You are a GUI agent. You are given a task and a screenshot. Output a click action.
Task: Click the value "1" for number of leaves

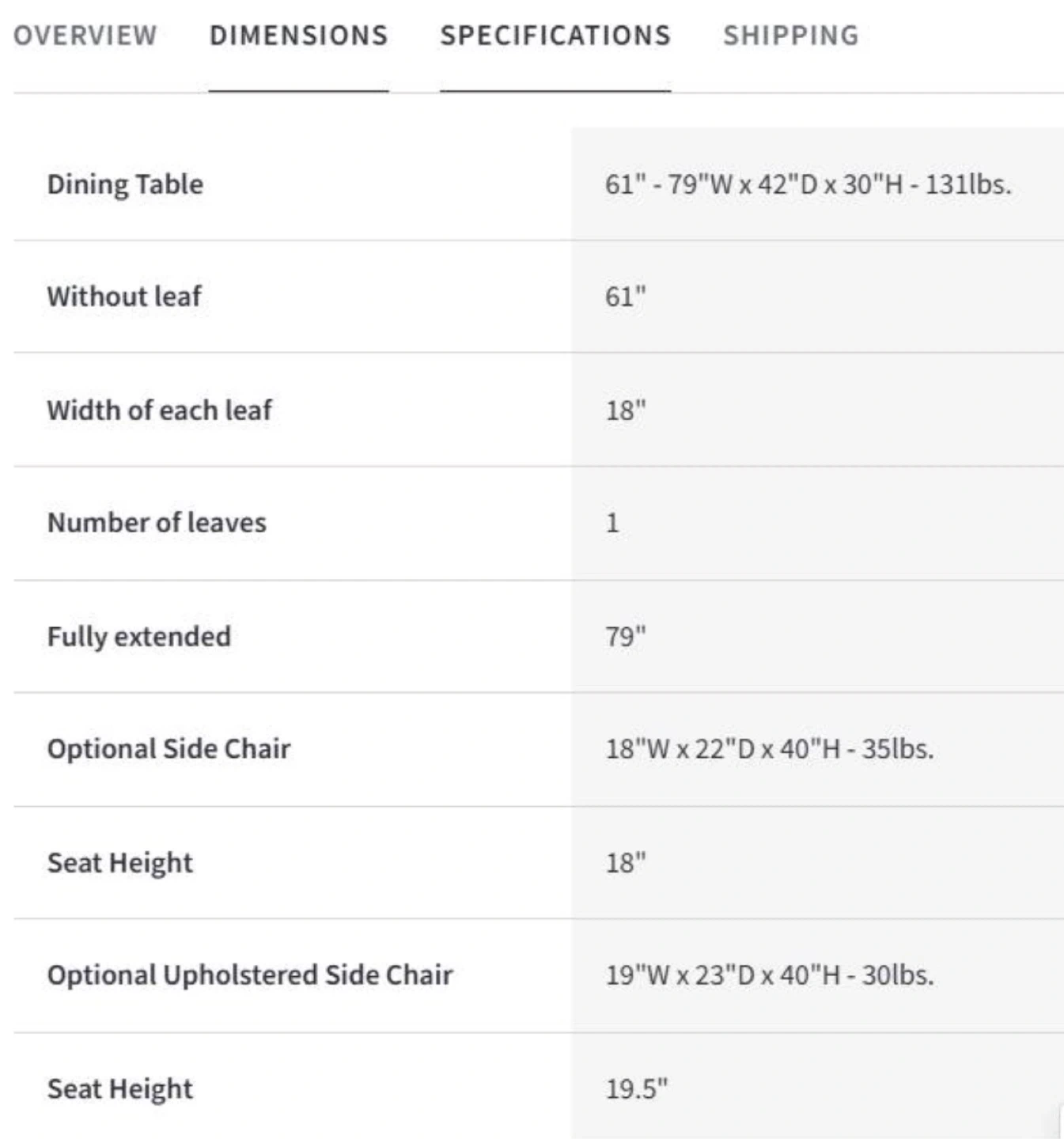612,523
